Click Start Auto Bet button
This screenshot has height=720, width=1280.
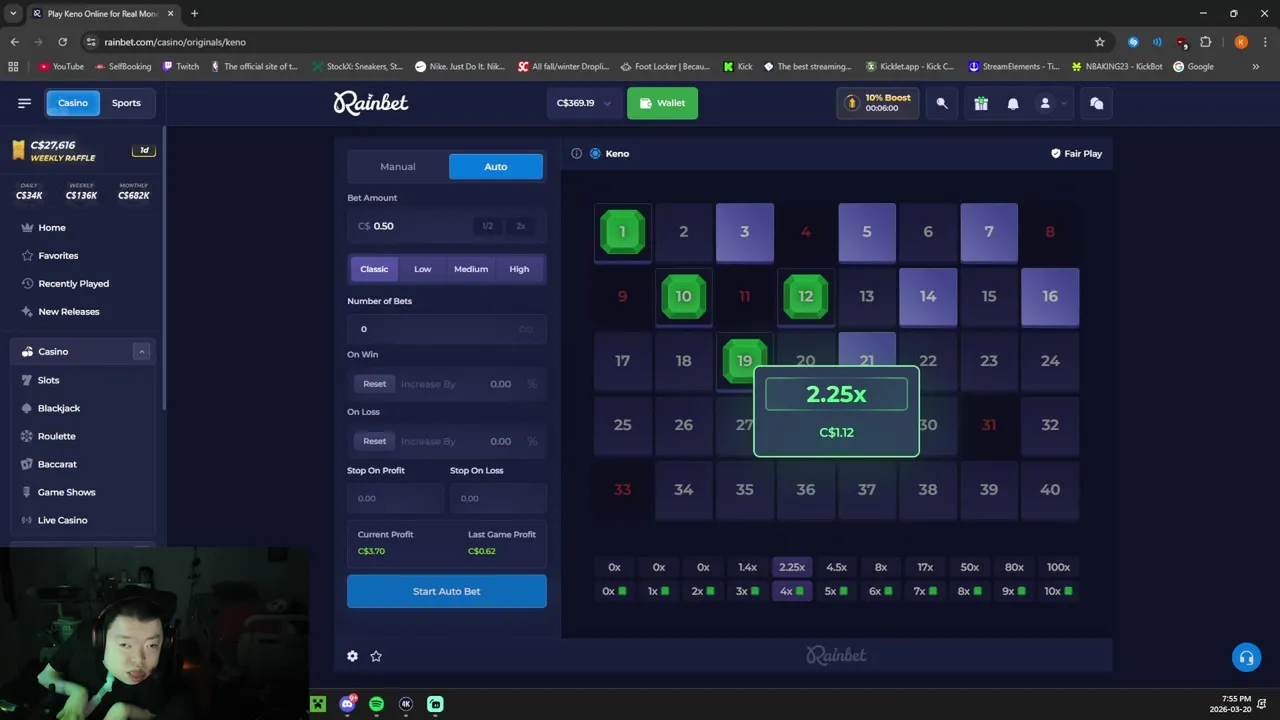tap(447, 591)
